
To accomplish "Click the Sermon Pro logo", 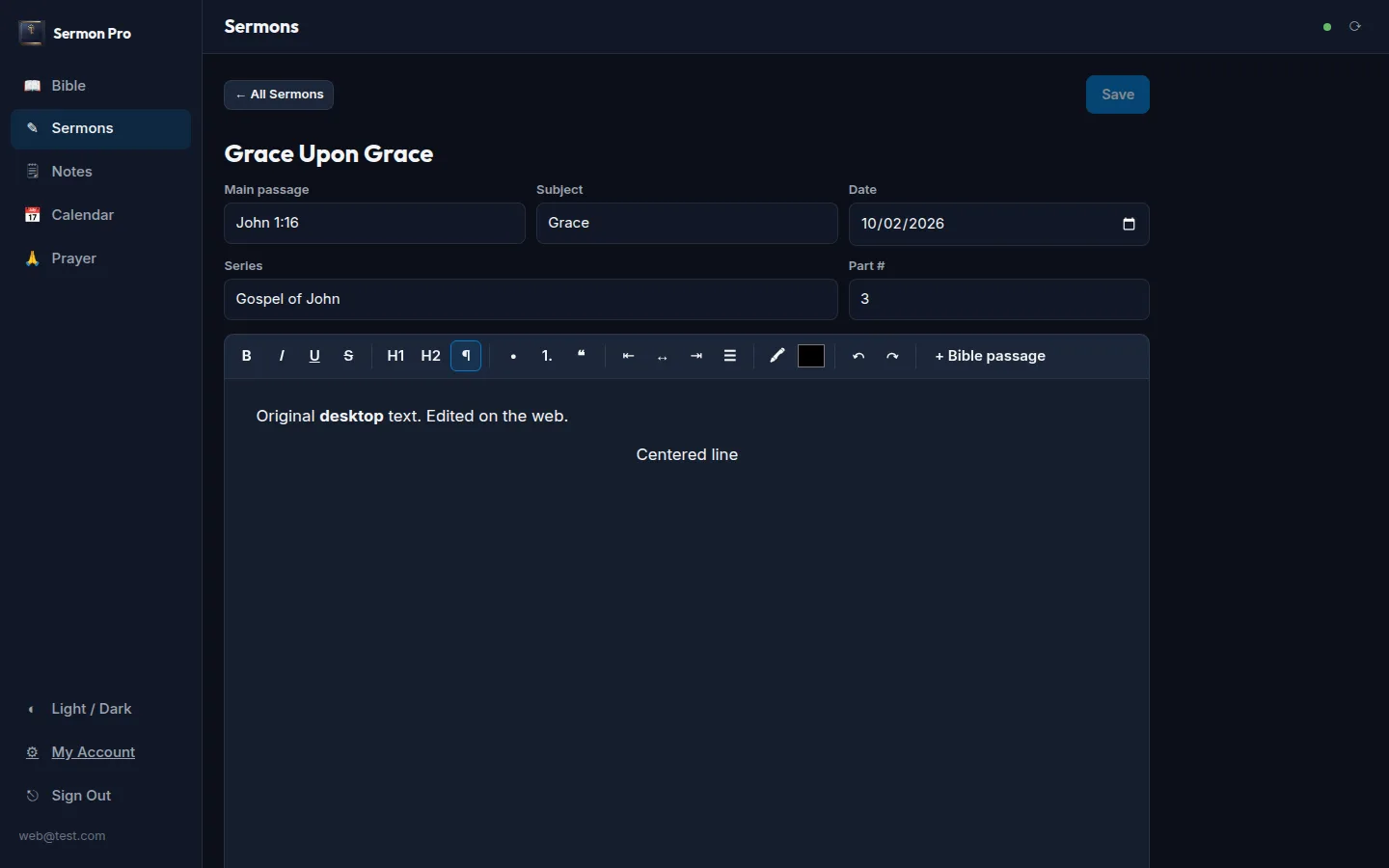I will (31, 33).
